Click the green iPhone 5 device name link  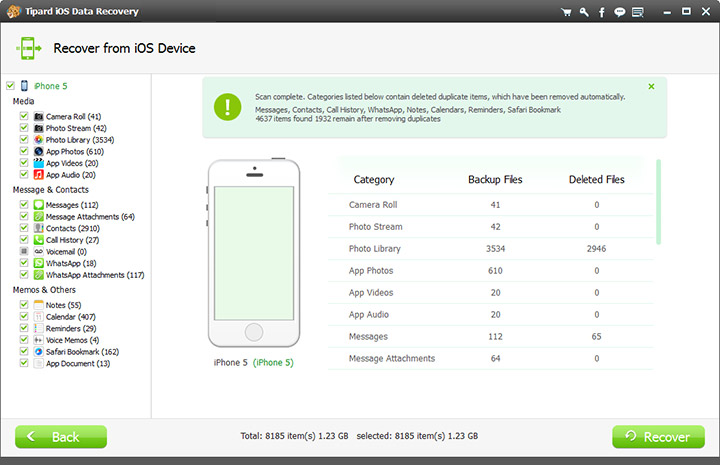(273, 363)
